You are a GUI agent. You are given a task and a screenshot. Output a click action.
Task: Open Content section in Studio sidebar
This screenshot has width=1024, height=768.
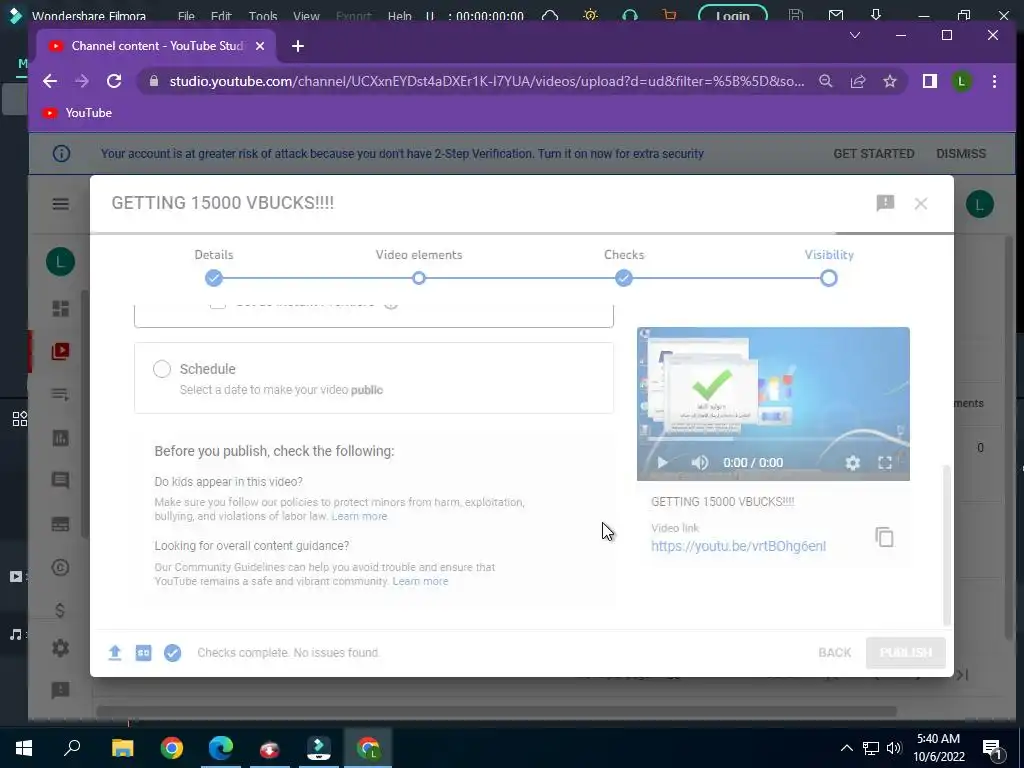tap(61, 351)
